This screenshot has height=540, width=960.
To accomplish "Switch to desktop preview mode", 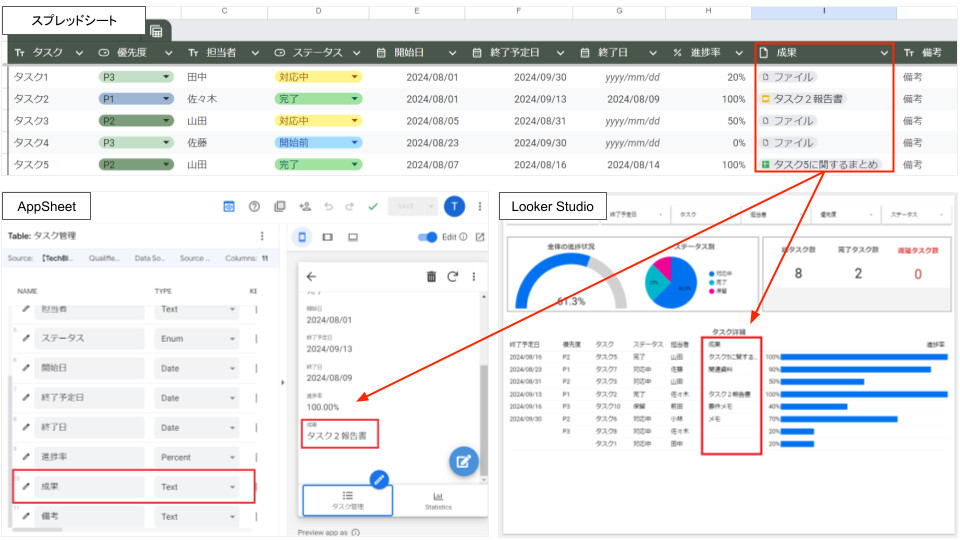I will click(x=352, y=237).
